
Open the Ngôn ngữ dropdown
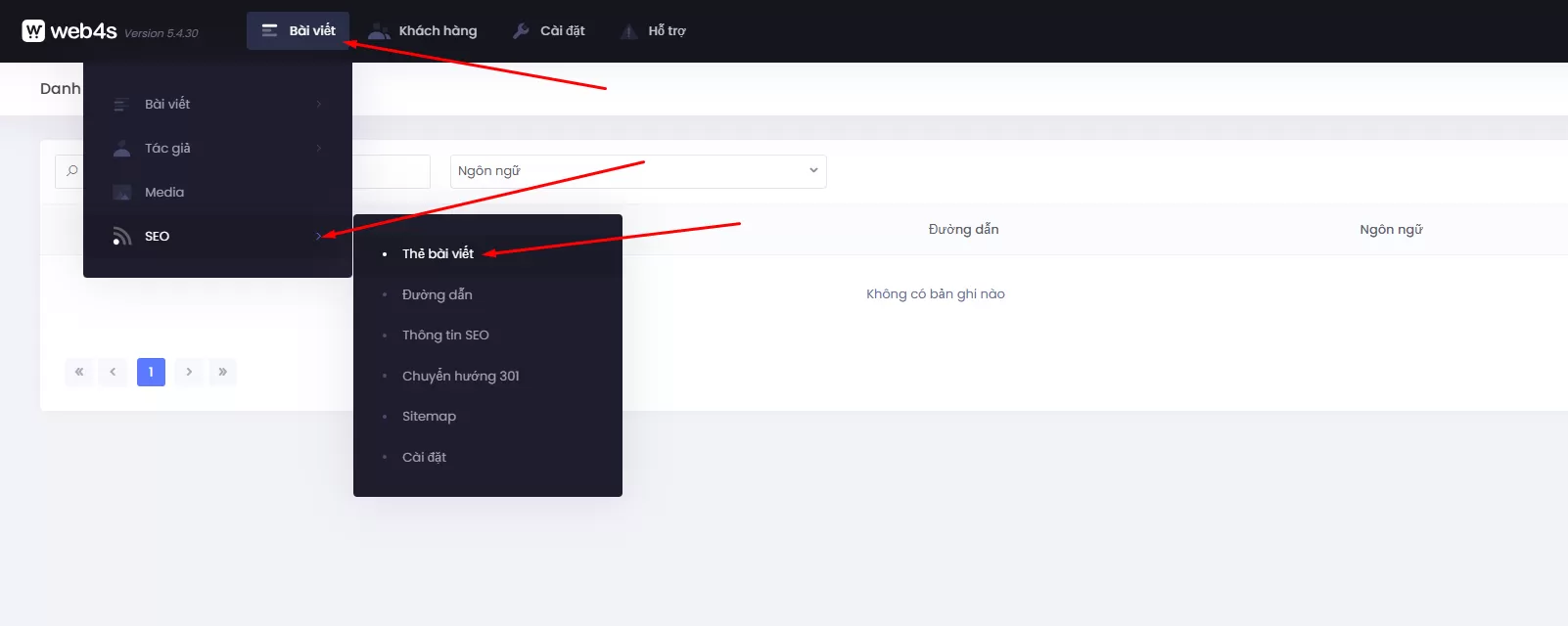[x=638, y=171]
